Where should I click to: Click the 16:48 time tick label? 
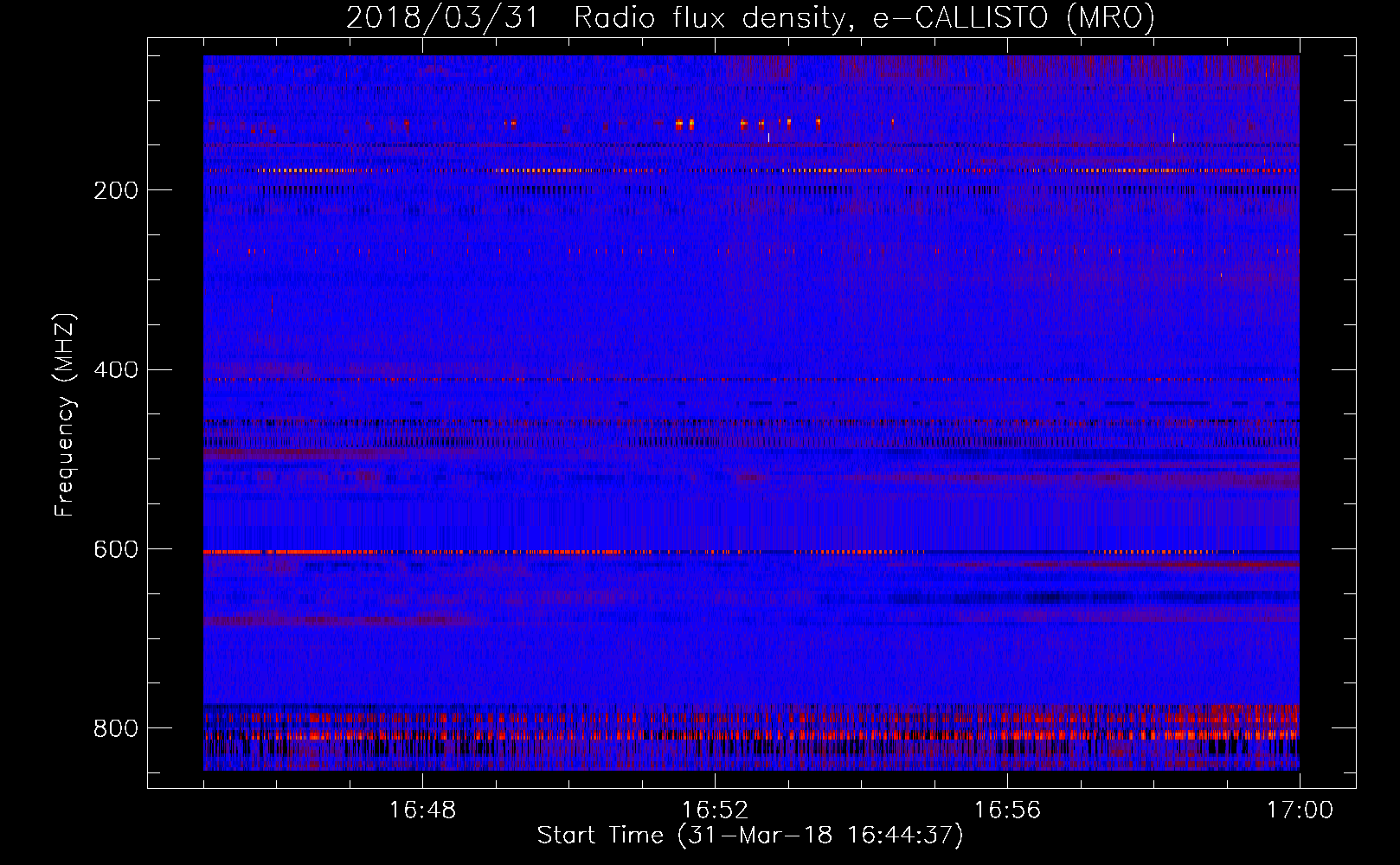click(422, 811)
